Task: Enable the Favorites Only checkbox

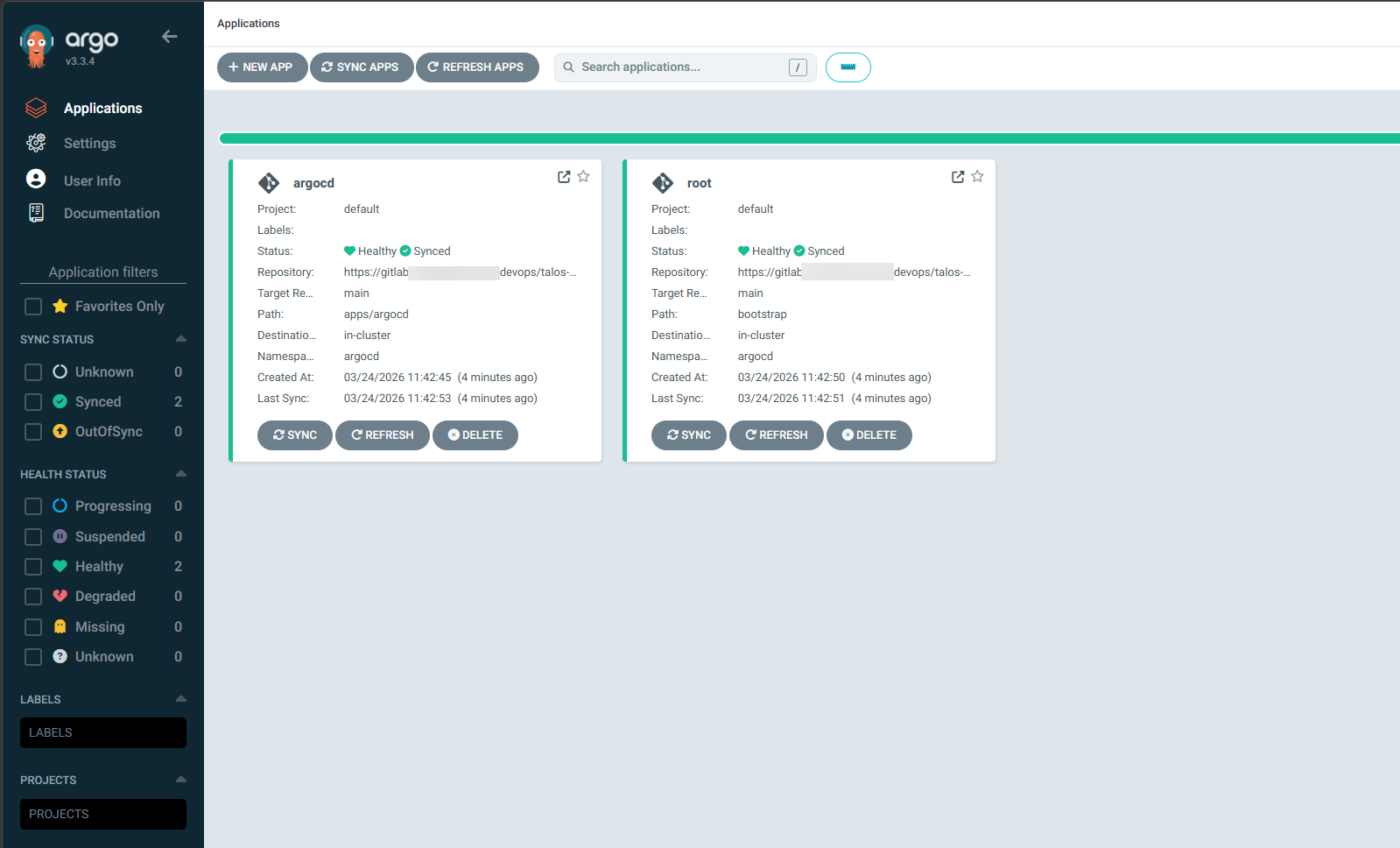Action: (33, 307)
